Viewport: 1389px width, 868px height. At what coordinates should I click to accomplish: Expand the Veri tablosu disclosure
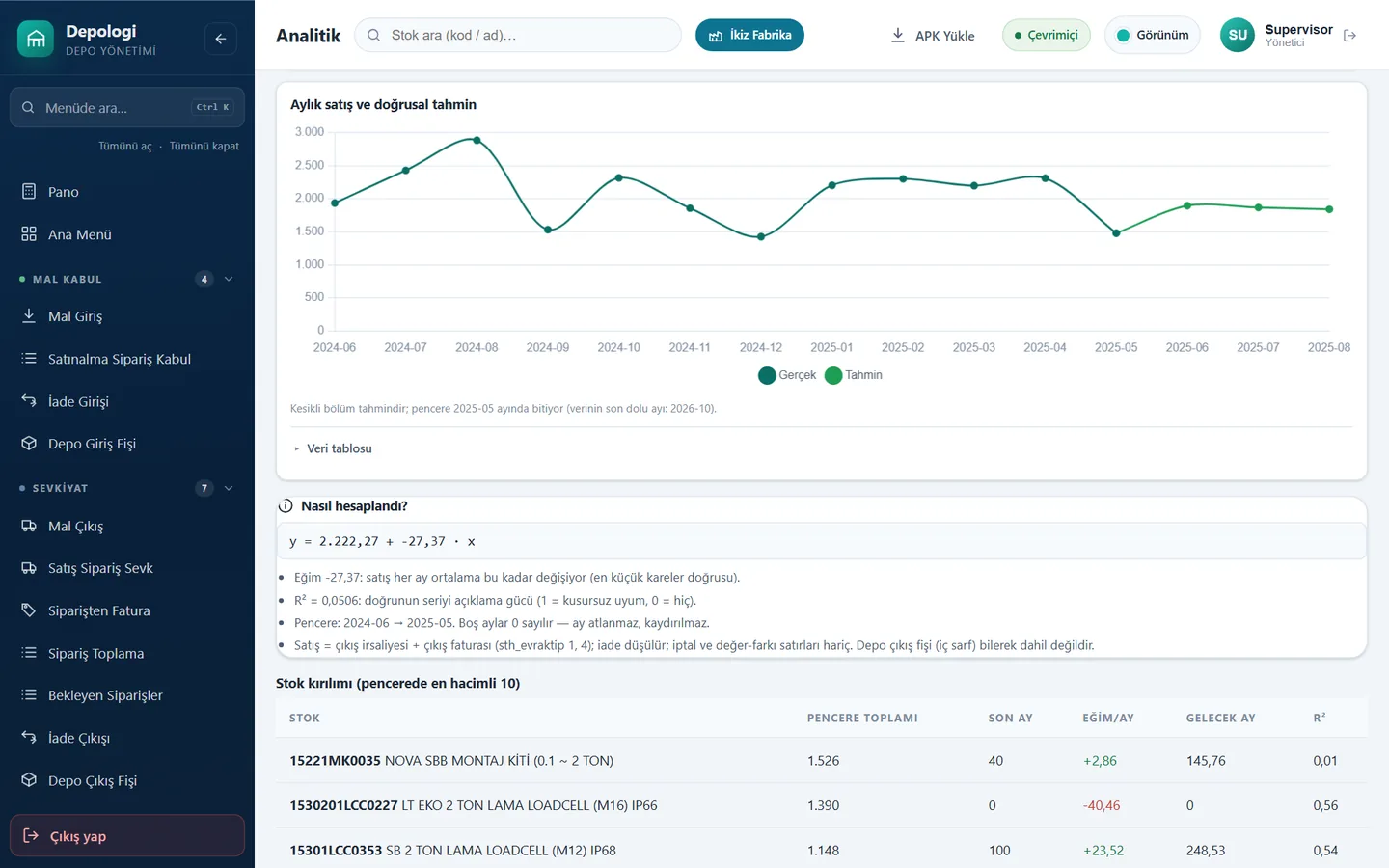(x=333, y=448)
